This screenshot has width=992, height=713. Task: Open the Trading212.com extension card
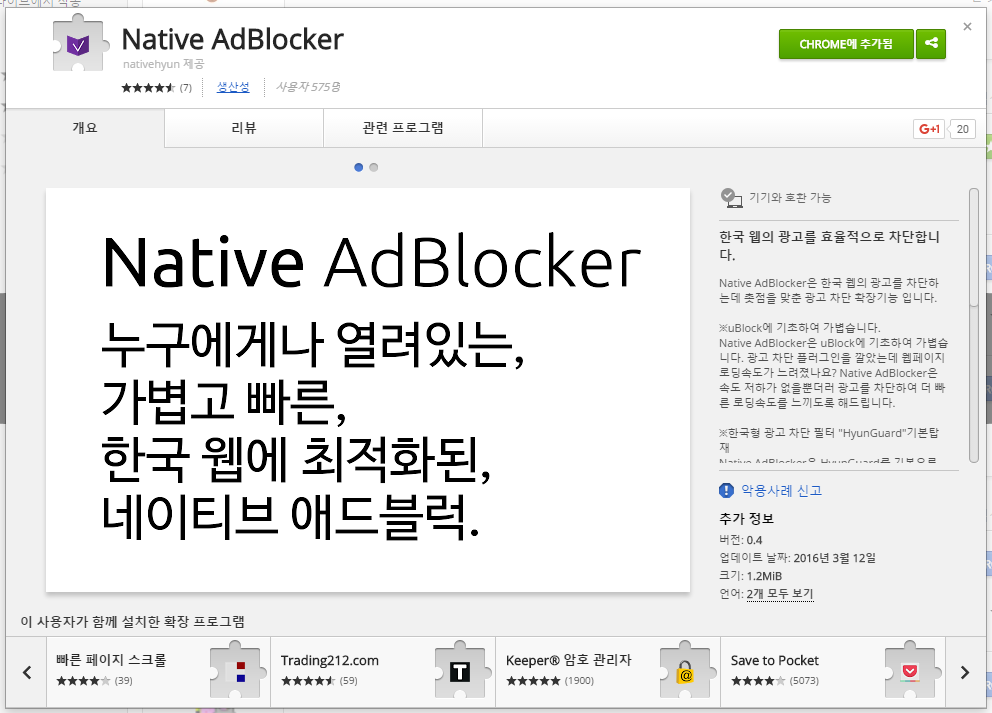(x=383, y=672)
